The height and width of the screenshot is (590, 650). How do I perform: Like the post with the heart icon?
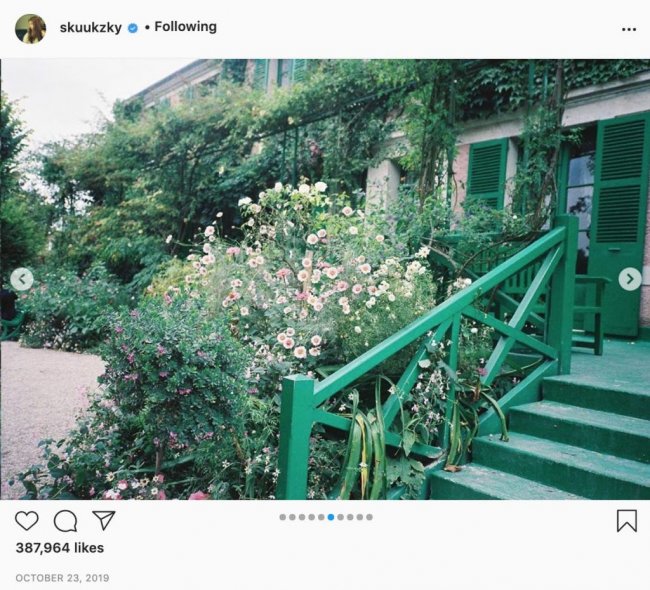27,521
